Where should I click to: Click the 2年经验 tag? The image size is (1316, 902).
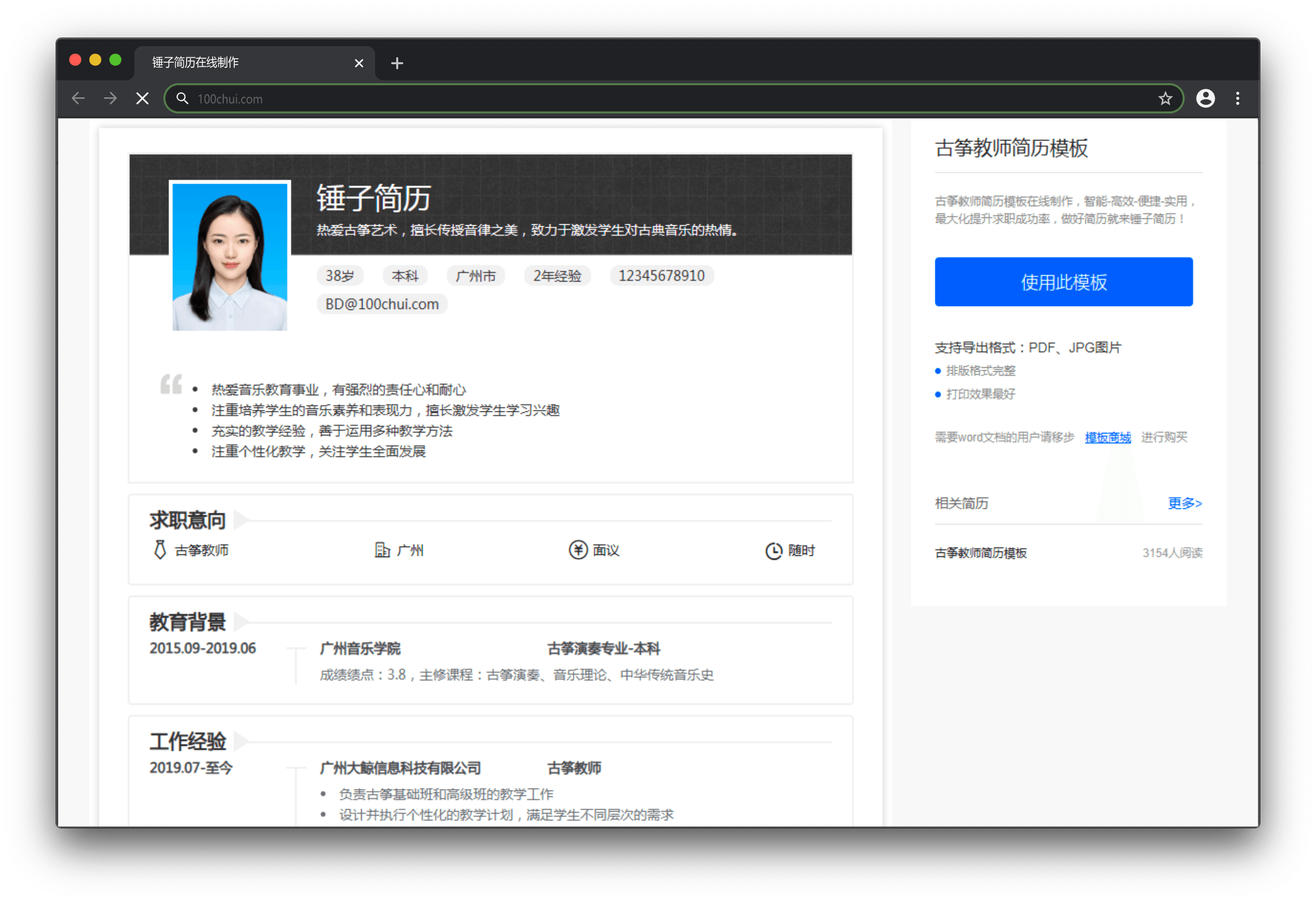557,275
